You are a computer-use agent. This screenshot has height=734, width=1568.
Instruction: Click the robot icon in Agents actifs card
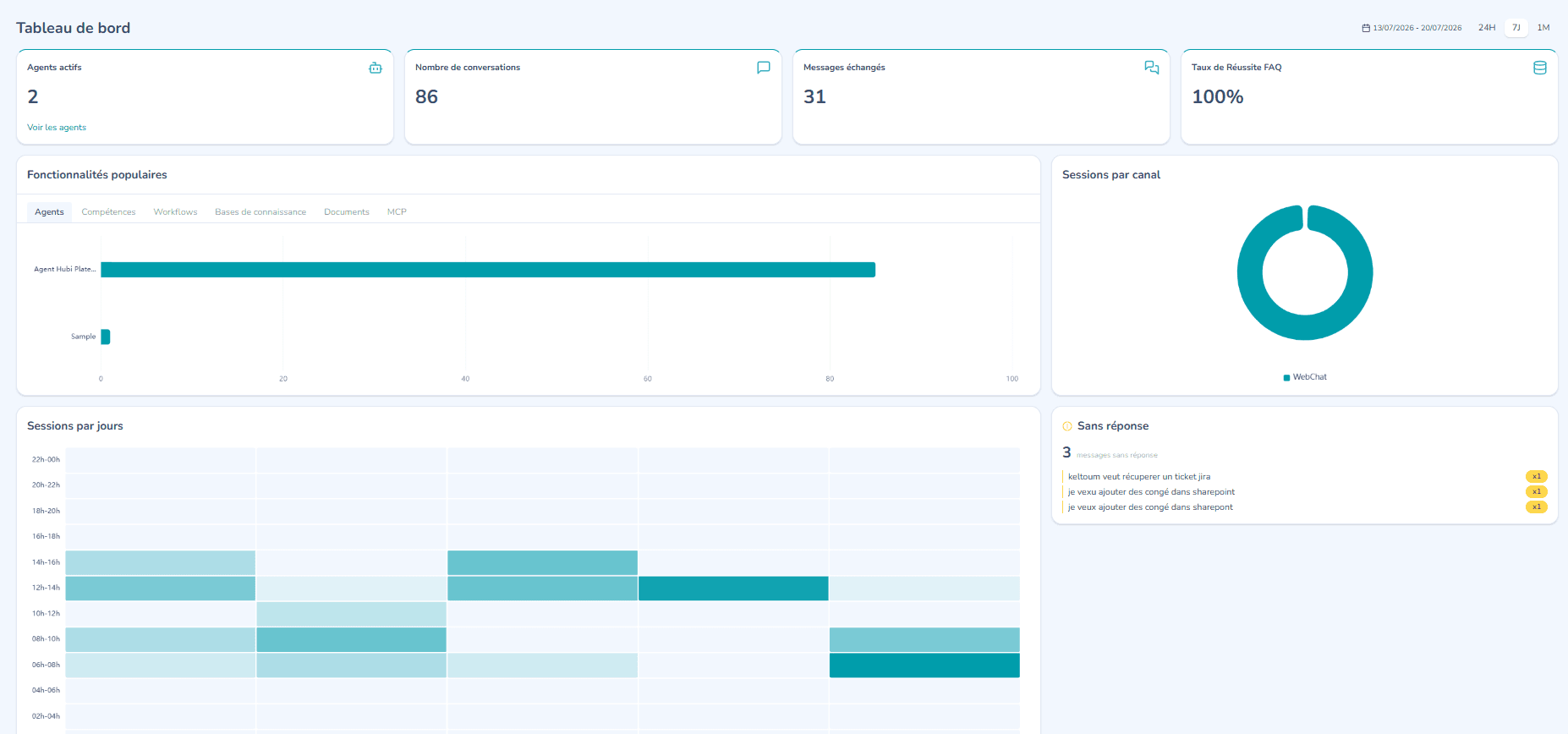(x=376, y=68)
